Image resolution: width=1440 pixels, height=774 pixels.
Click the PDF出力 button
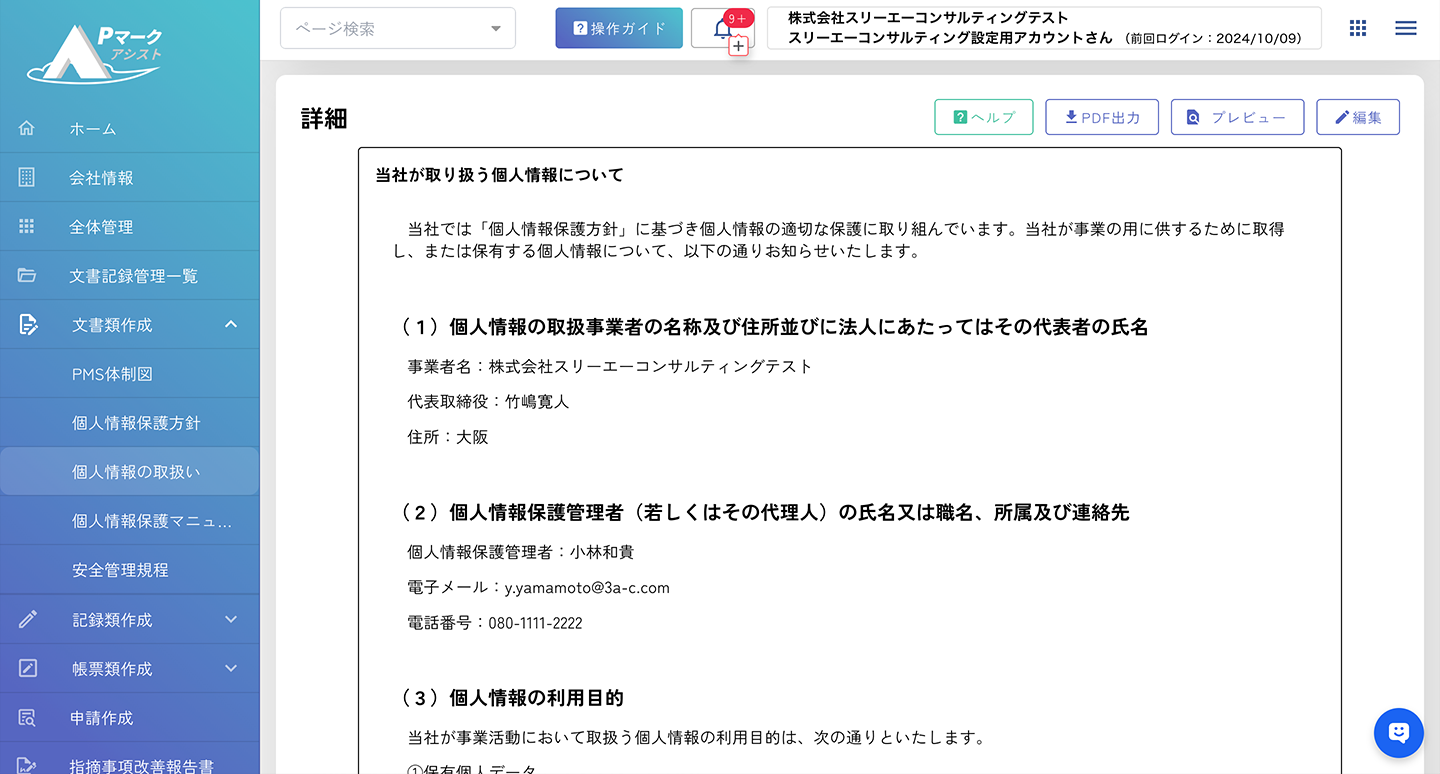1102,117
